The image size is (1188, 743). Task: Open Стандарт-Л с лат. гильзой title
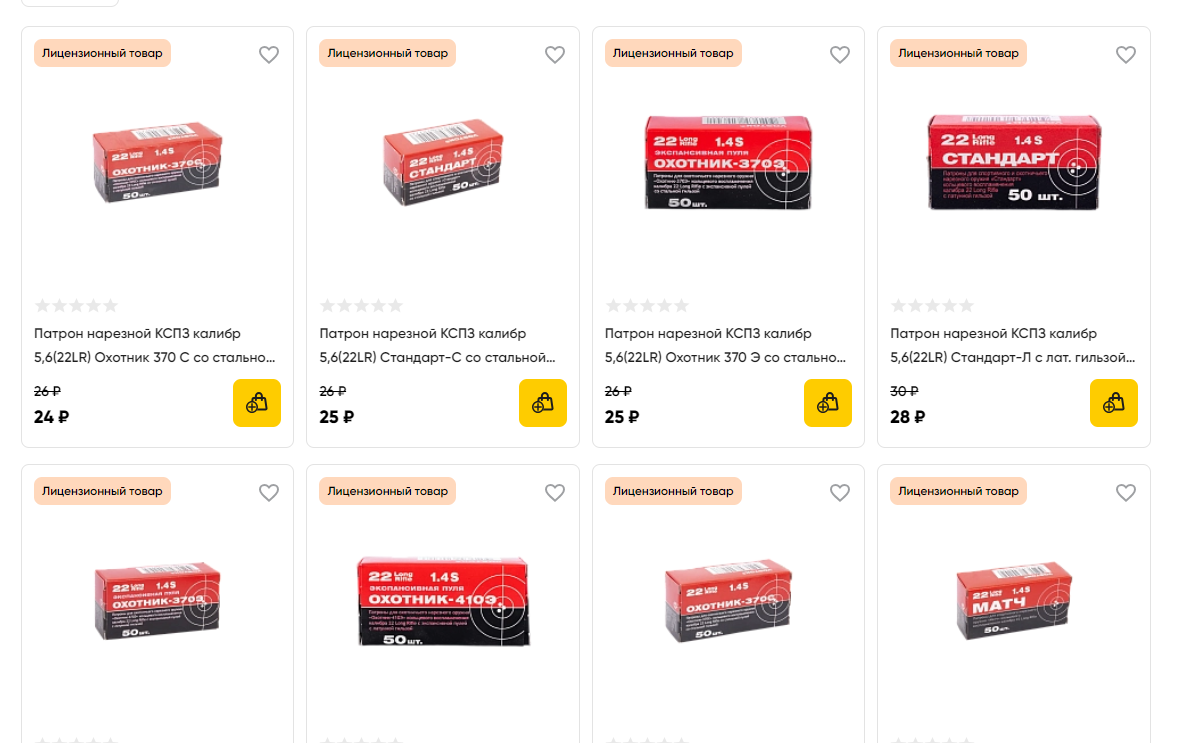pos(1012,345)
